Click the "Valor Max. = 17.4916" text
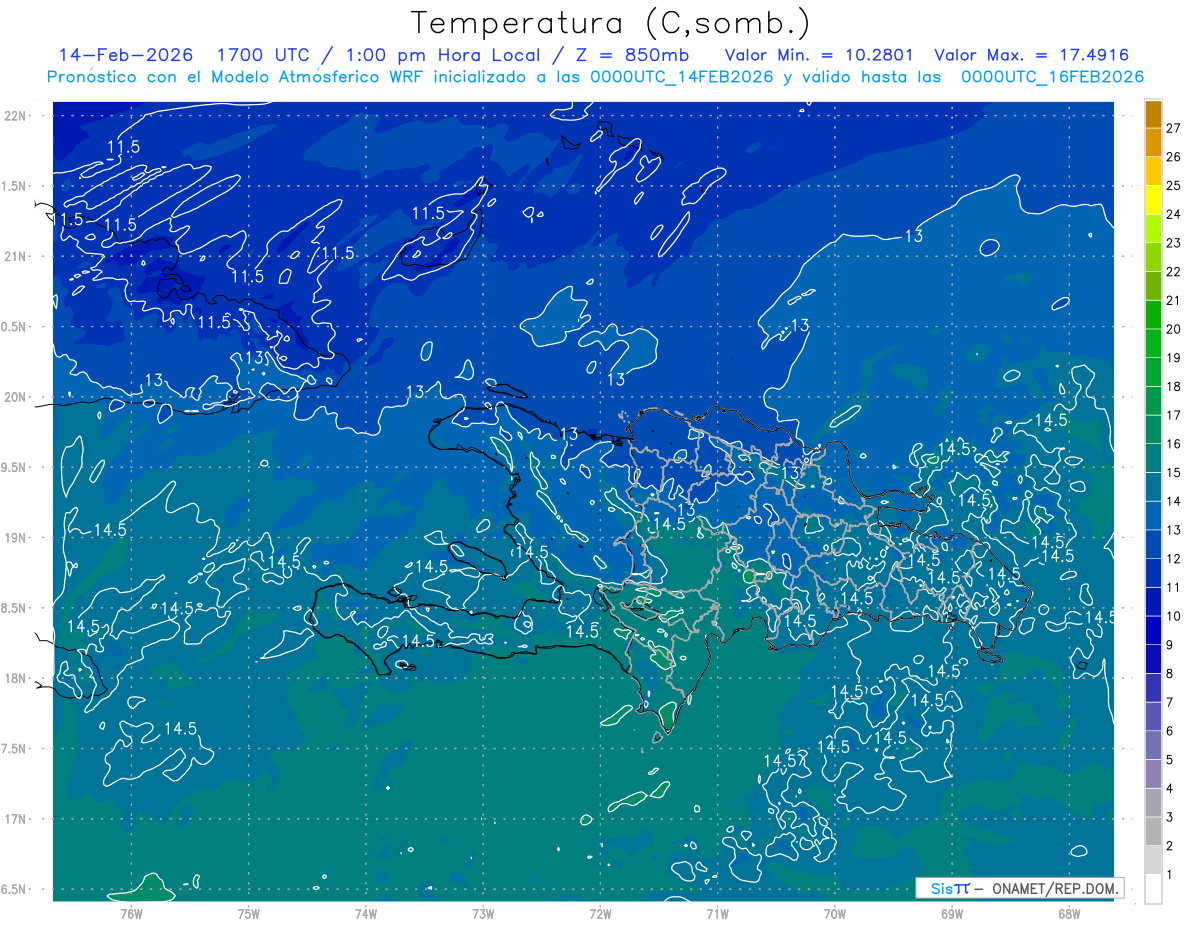Image resolution: width=1200 pixels, height=927 pixels. (1031, 55)
